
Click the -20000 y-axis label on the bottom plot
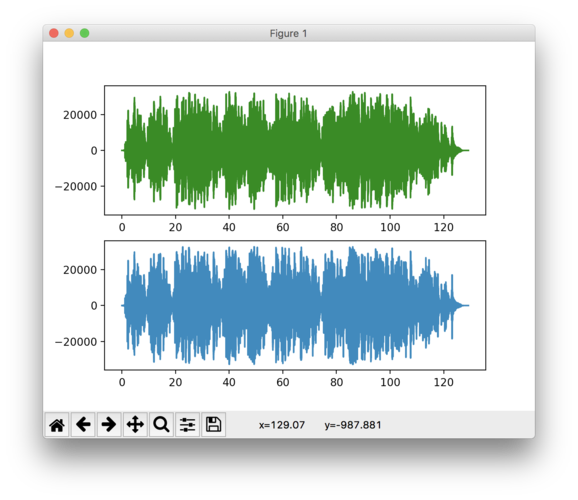[x=76, y=342]
